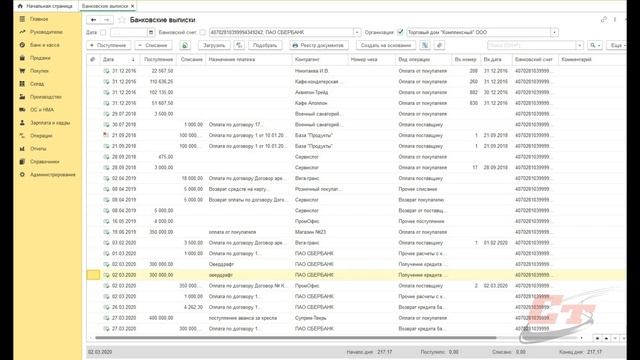Uncheck the Организация filter checkbox

coord(400,32)
